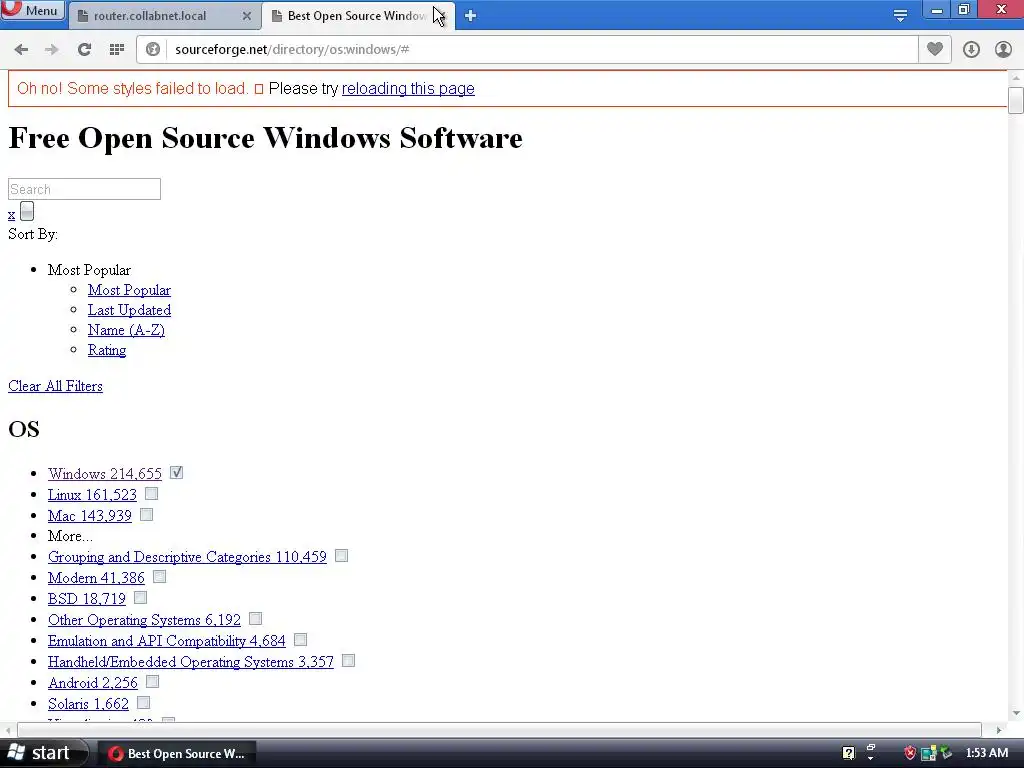The height and width of the screenshot is (768, 1024).
Task: Go forward to next page
Action: pos(52,50)
